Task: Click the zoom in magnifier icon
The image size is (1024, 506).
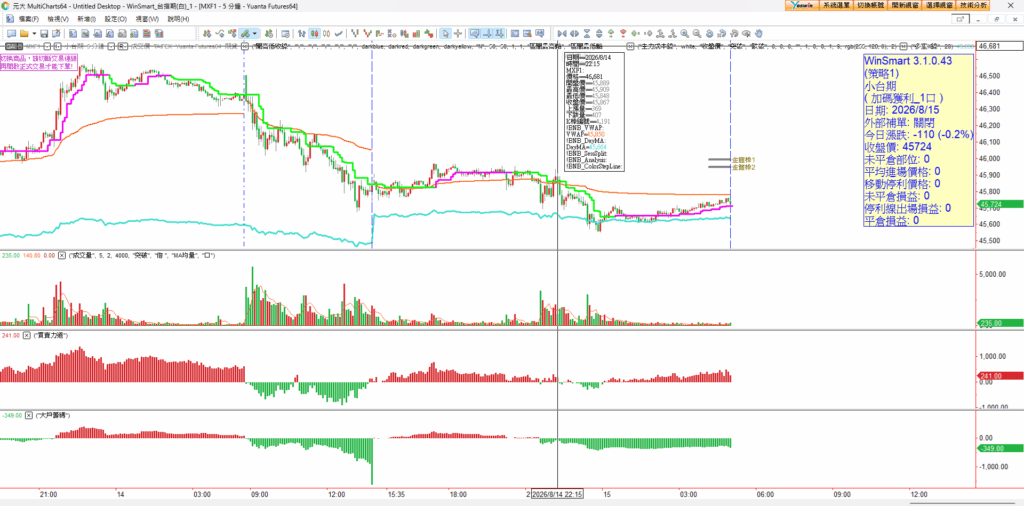Action: point(684,33)
